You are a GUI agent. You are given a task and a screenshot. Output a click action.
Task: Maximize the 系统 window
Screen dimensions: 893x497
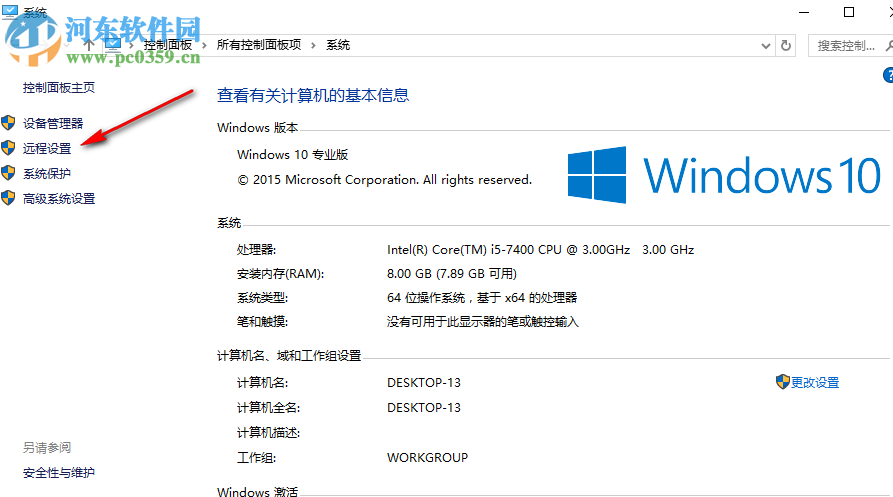pyautogui.click(x=849, y=12)
